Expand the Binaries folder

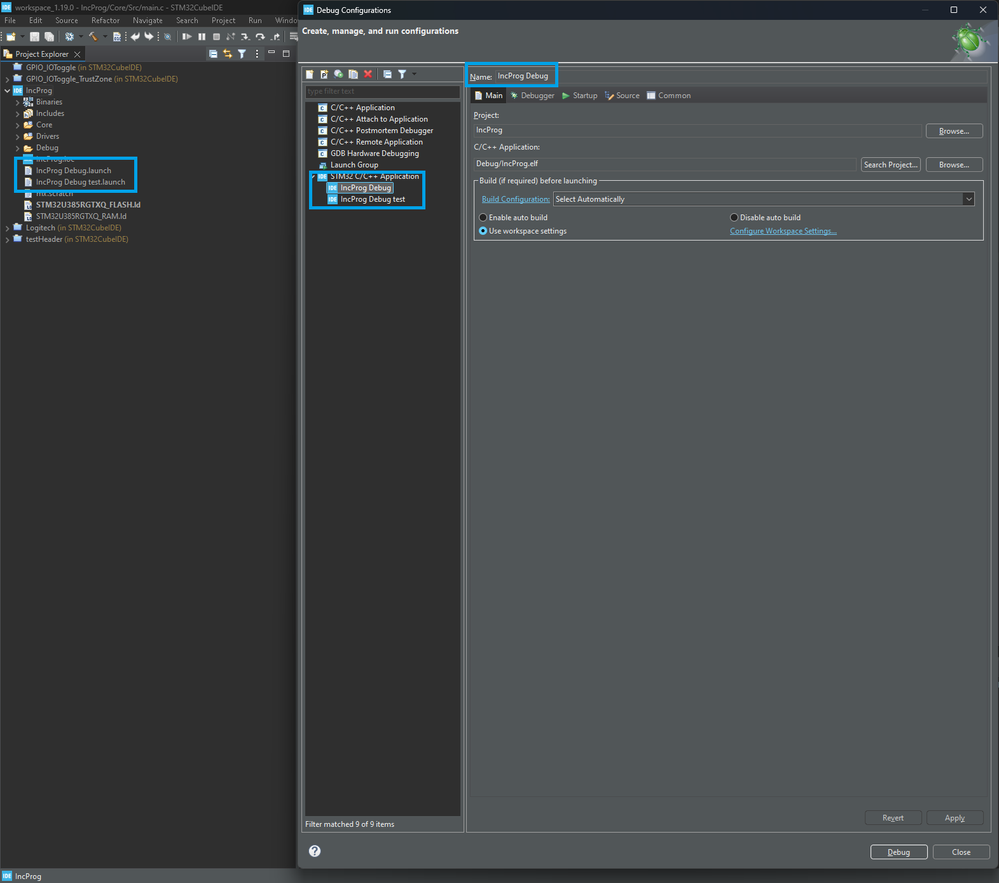coord(17,102)
